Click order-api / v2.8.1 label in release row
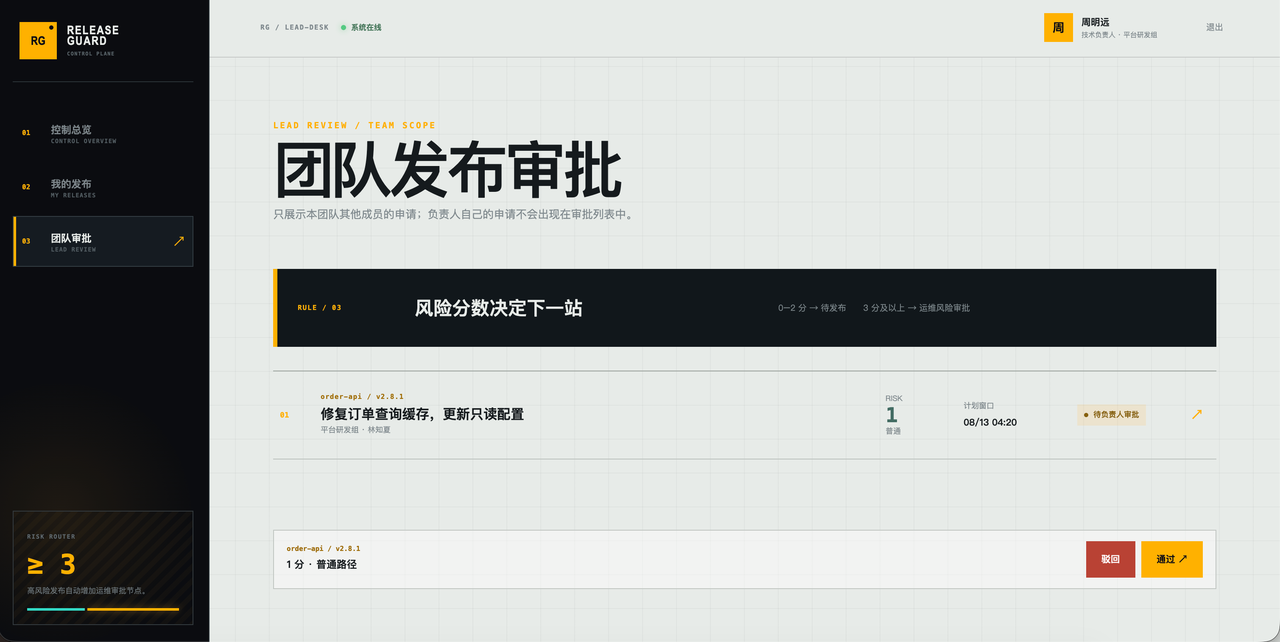Screen dimensions: 1280x642 [362, 396]
